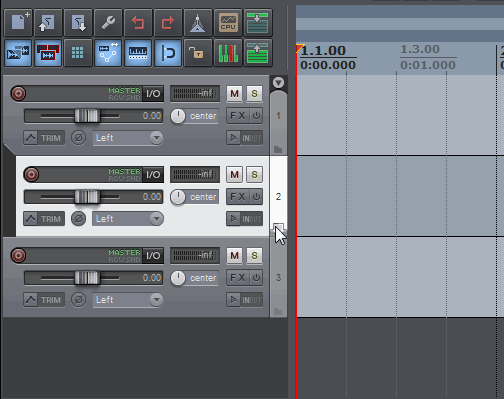
Task: Toggle the locking padlock icon
Action: tap(198, 53)
